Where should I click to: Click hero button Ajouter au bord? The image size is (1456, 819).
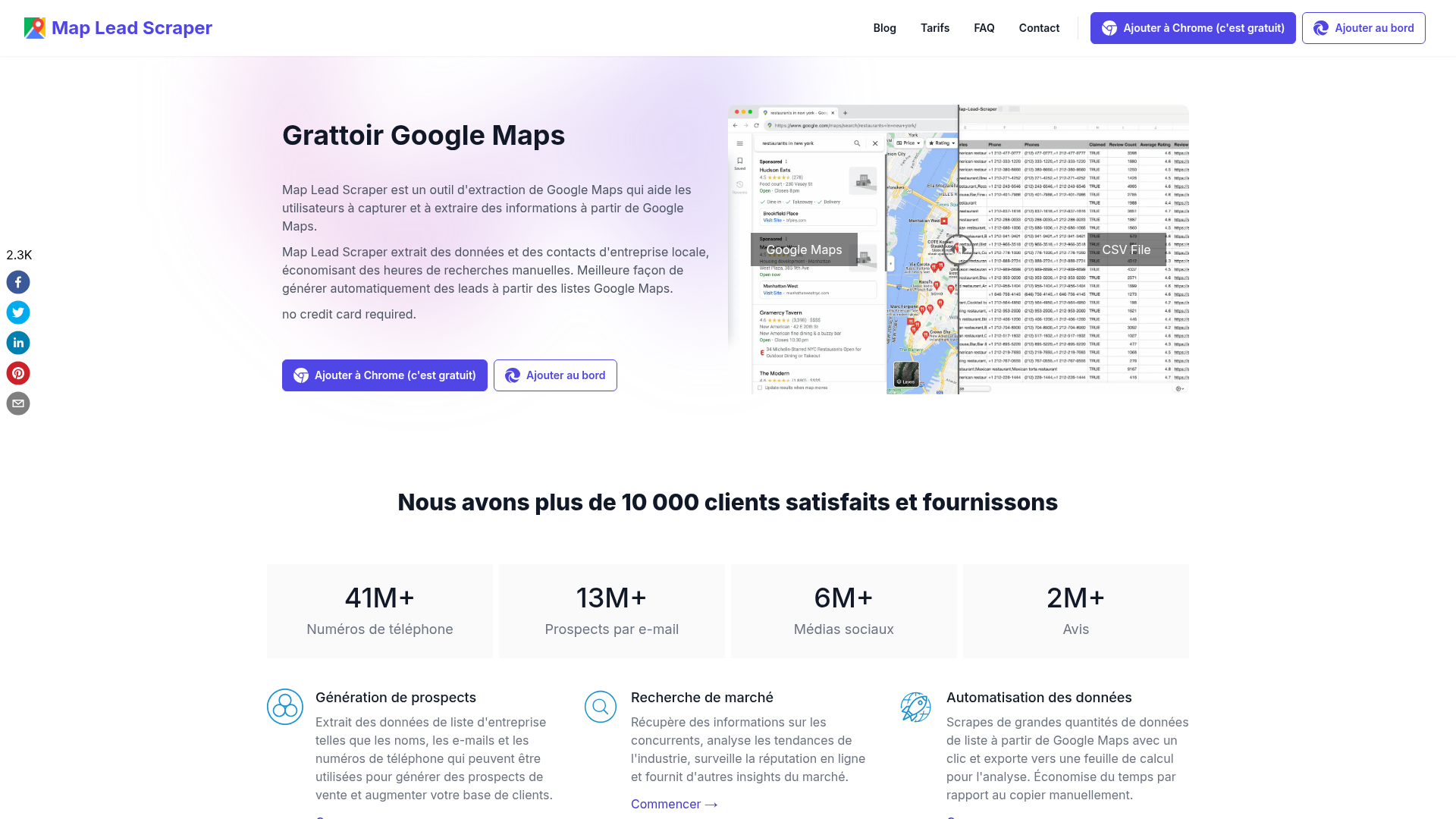555,375
